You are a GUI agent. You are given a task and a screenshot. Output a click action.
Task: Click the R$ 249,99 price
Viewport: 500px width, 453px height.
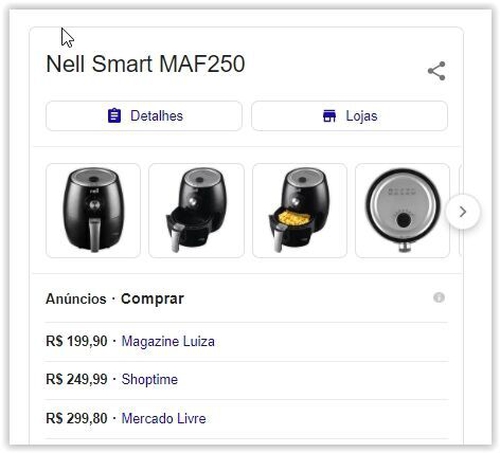click(77, 379)
